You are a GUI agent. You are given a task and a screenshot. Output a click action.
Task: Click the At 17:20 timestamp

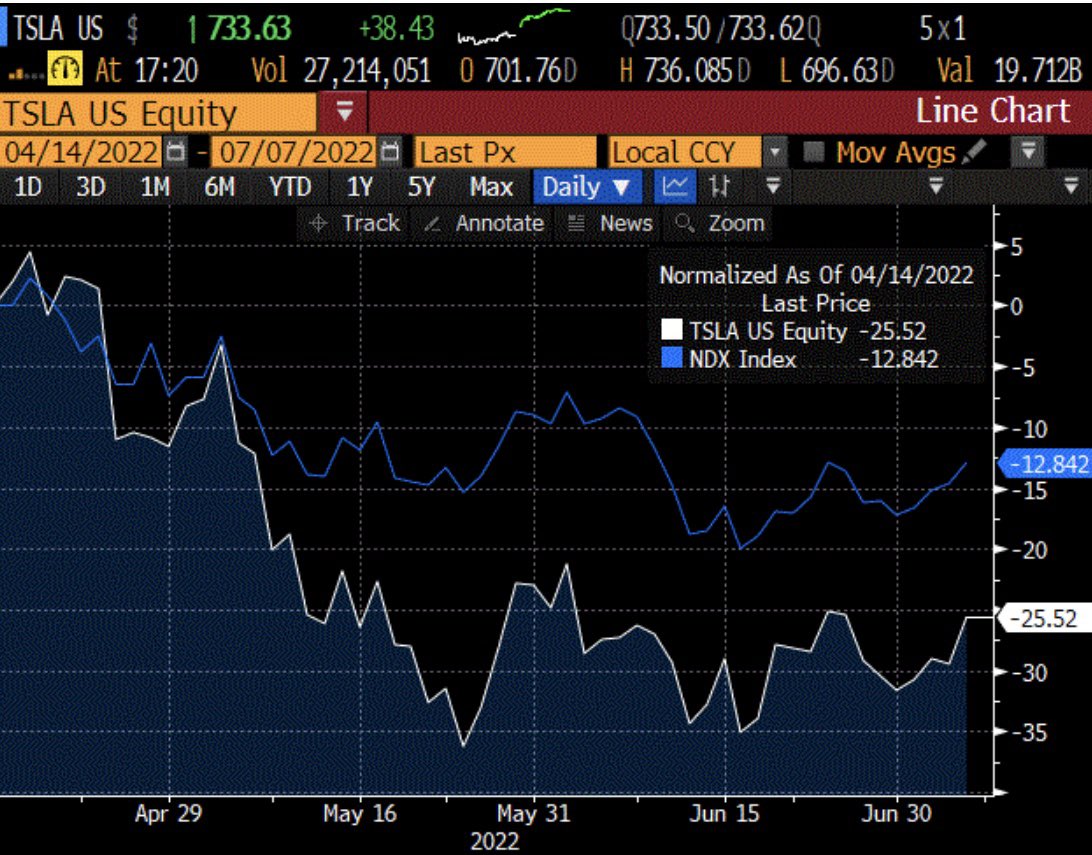coord(146,70)
